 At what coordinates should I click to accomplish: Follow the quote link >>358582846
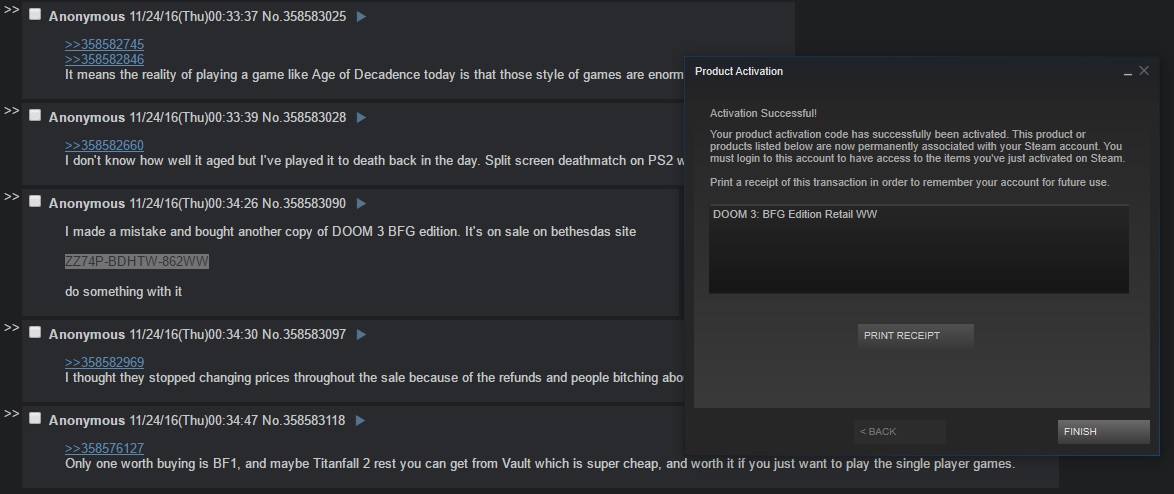coord(104,60)
